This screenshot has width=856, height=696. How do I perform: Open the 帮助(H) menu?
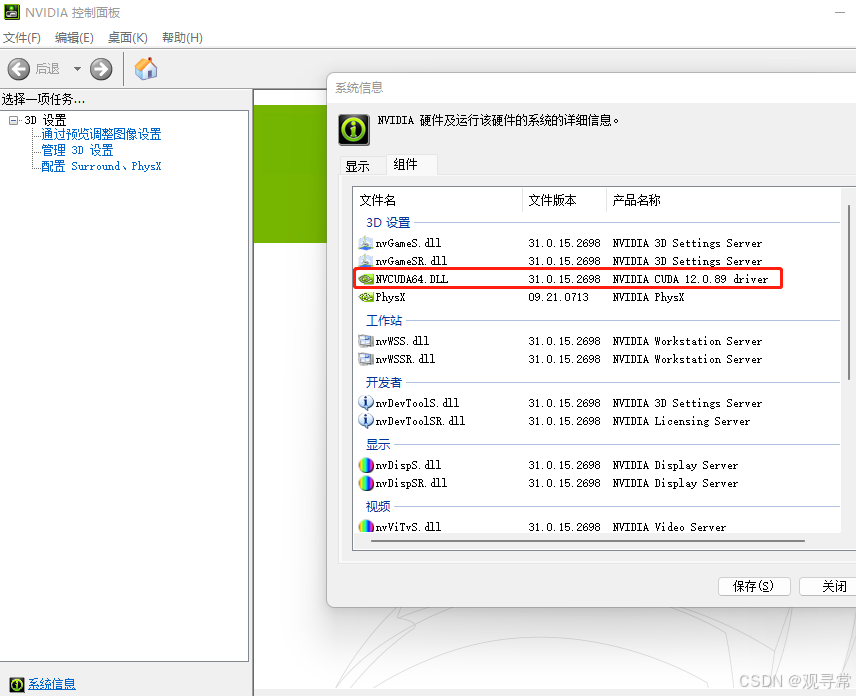pyautogui.click(x=182, y=38)
